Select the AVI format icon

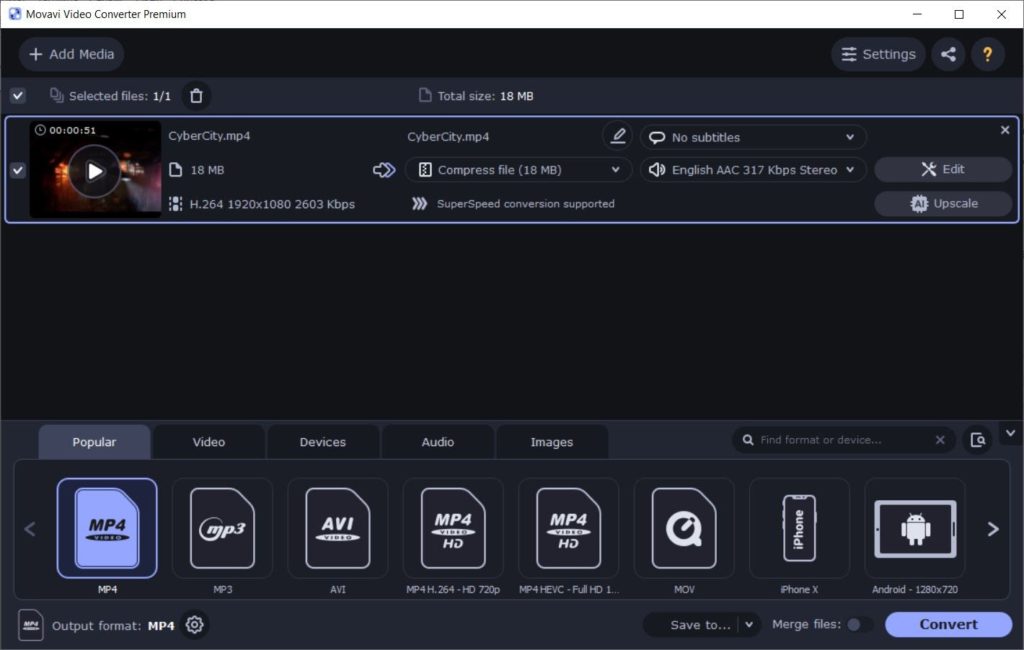coord(338,528)
